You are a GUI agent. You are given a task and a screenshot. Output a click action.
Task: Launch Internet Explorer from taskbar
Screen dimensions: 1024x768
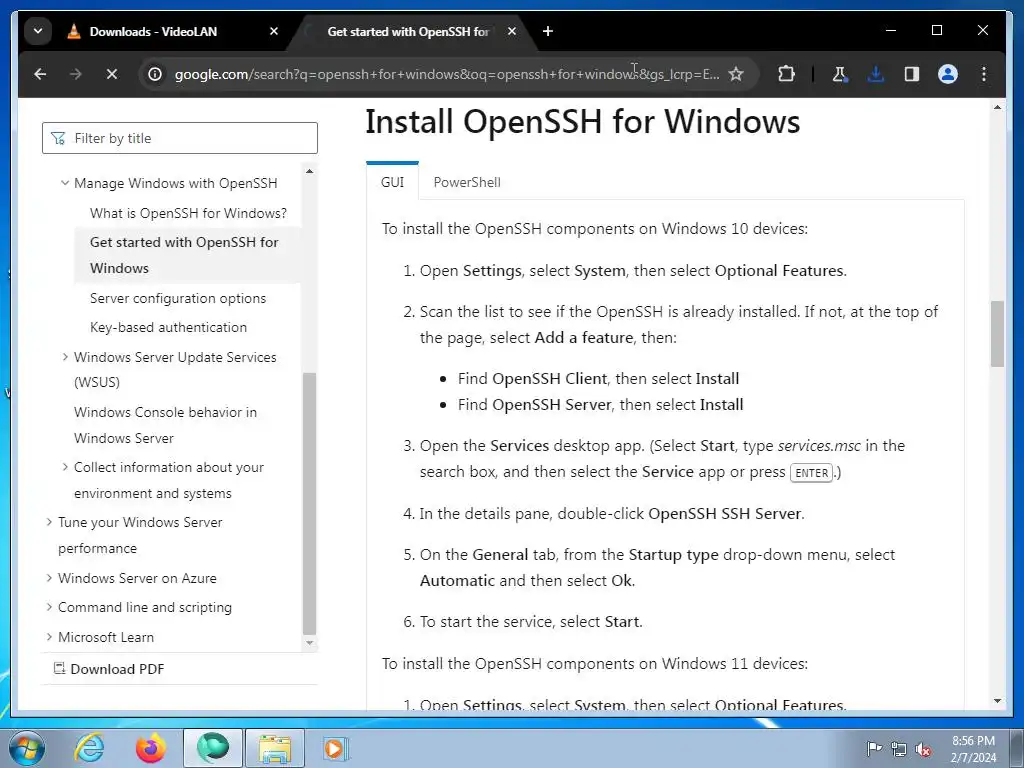[x=89, y=748]
